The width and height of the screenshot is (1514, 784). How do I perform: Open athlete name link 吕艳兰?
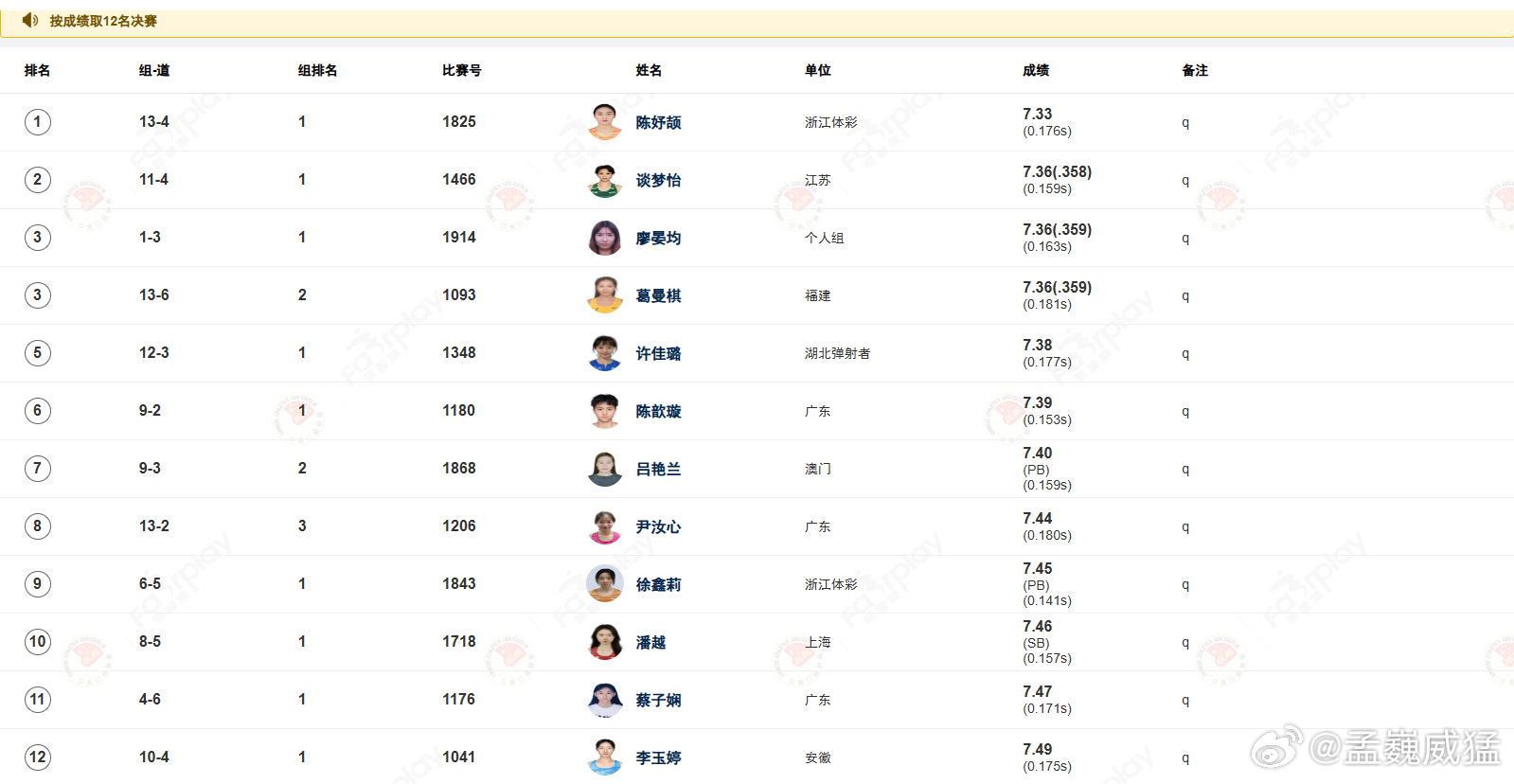[x=658, y=469]
